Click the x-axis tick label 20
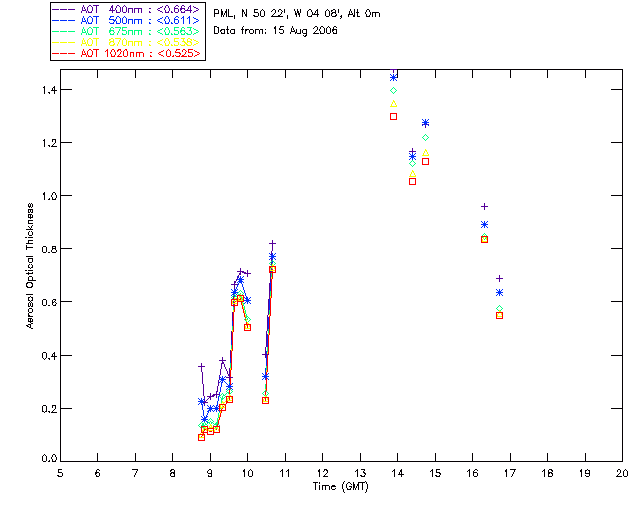 coord(622,473)
